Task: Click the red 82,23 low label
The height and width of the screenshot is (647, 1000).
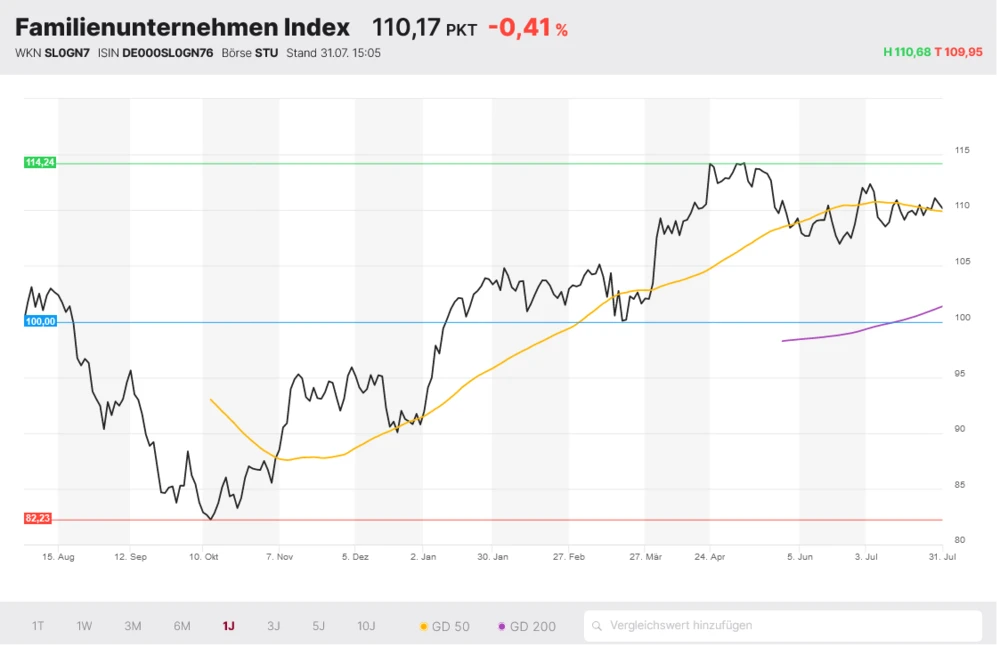Action: point(38,518)
